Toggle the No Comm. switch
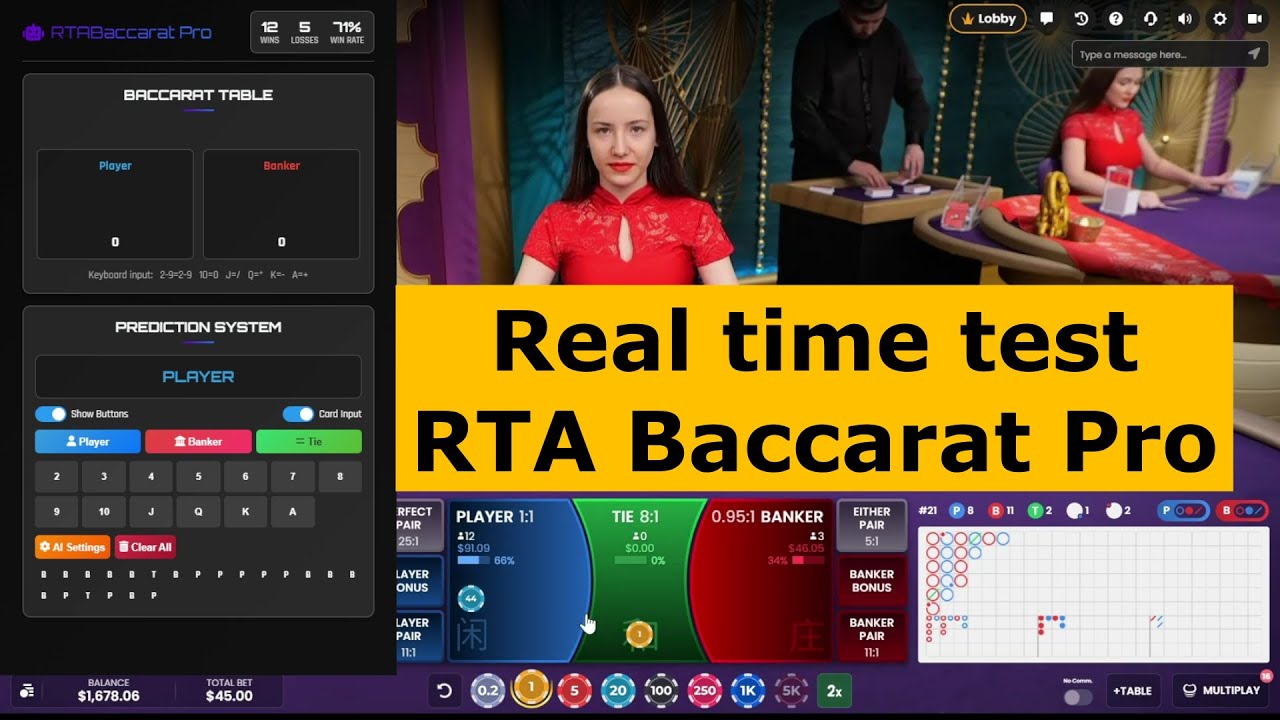 tap(1078, 697)
